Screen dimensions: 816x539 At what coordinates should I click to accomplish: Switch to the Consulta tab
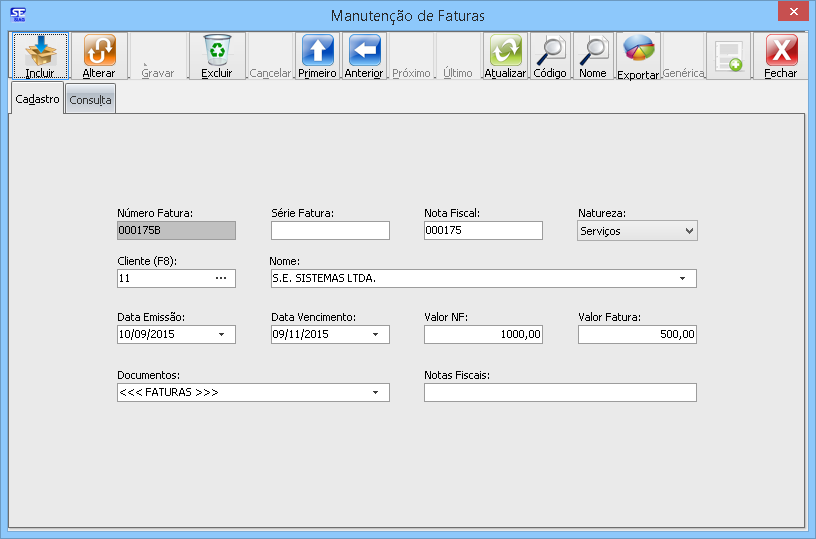coord(90,100)
